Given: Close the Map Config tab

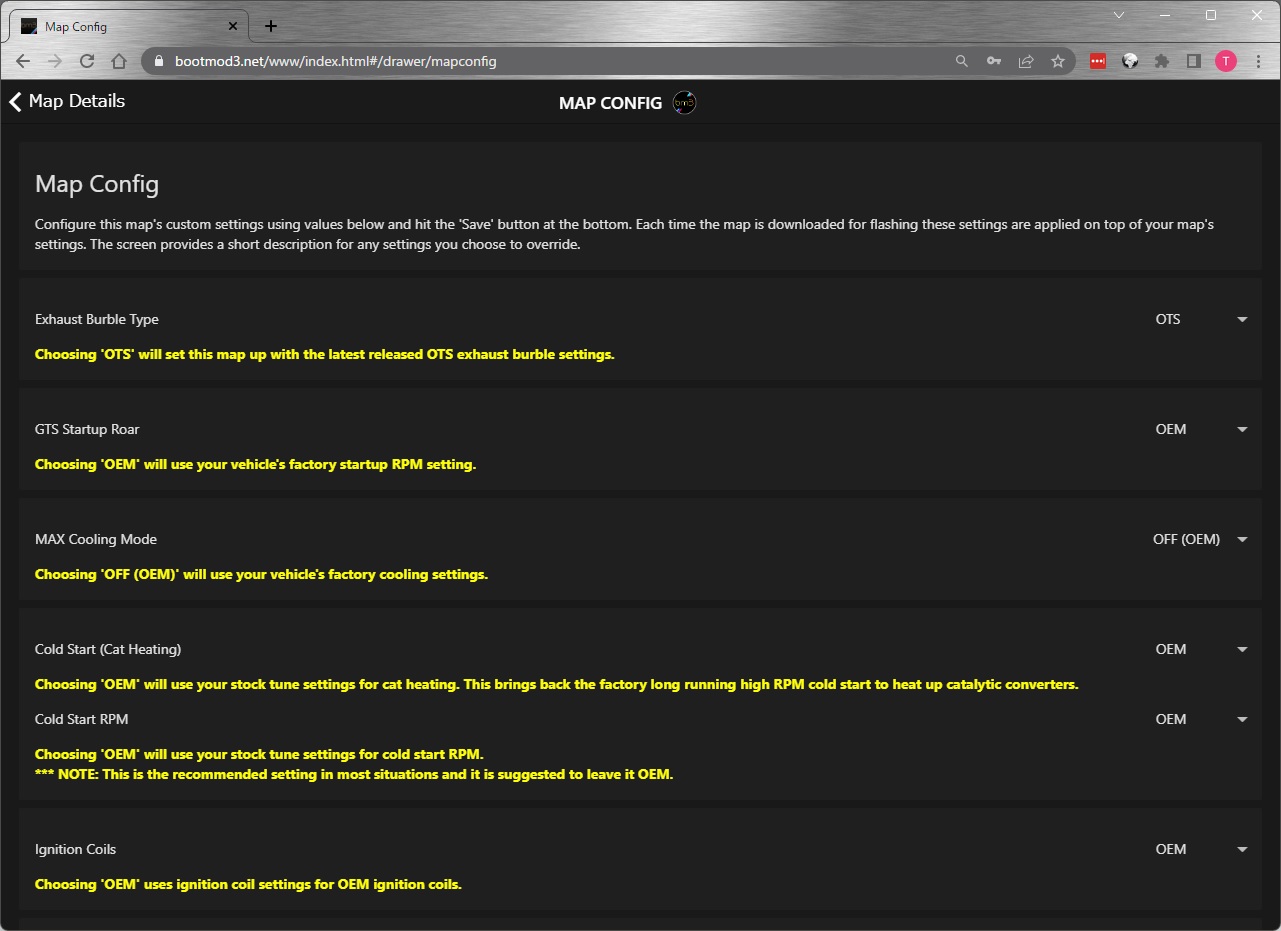Looking at the screenshot, I should [233, 26].
